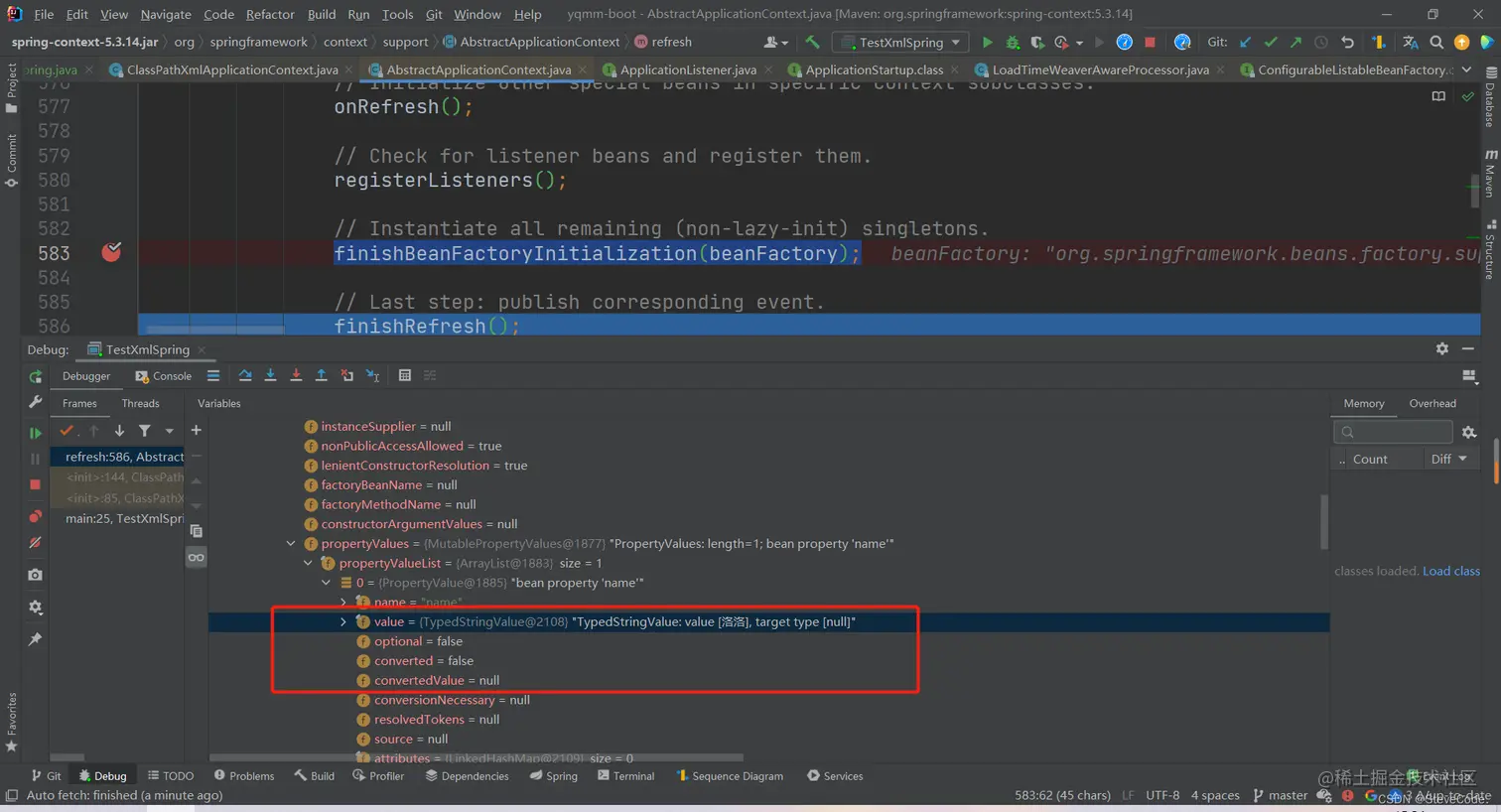Click the filter frames funnel icon
This screenshot has height=812, width=1501.
tap(145, 431)
